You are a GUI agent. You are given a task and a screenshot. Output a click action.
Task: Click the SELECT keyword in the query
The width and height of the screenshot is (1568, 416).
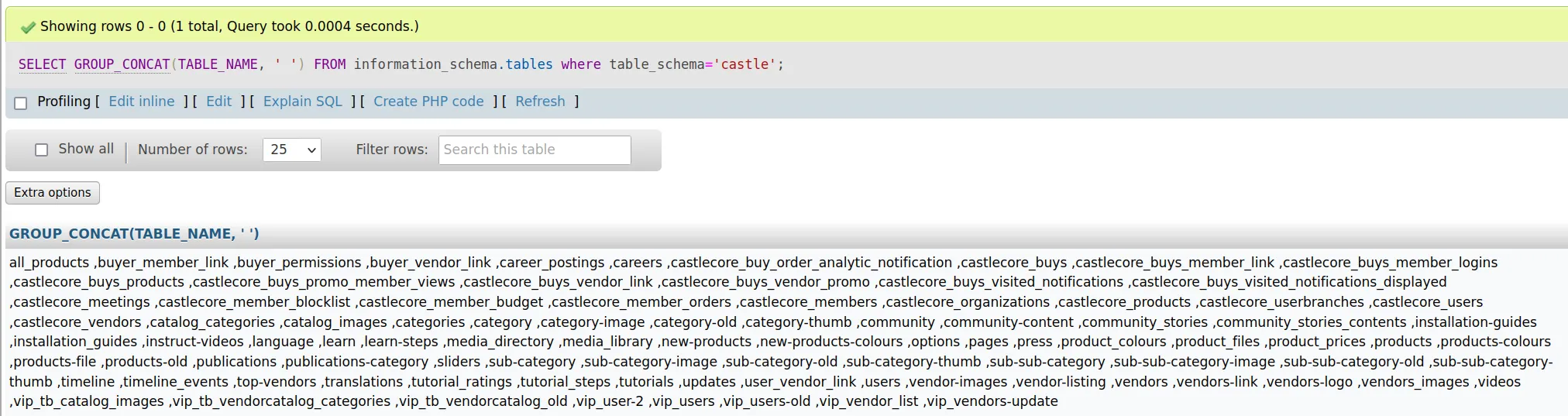tap(43, 64)
